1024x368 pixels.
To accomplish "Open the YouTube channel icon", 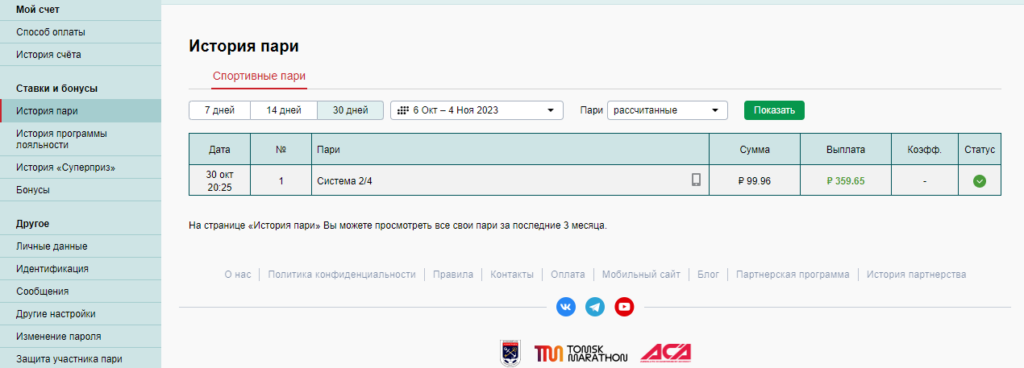I will coord(624,306).
